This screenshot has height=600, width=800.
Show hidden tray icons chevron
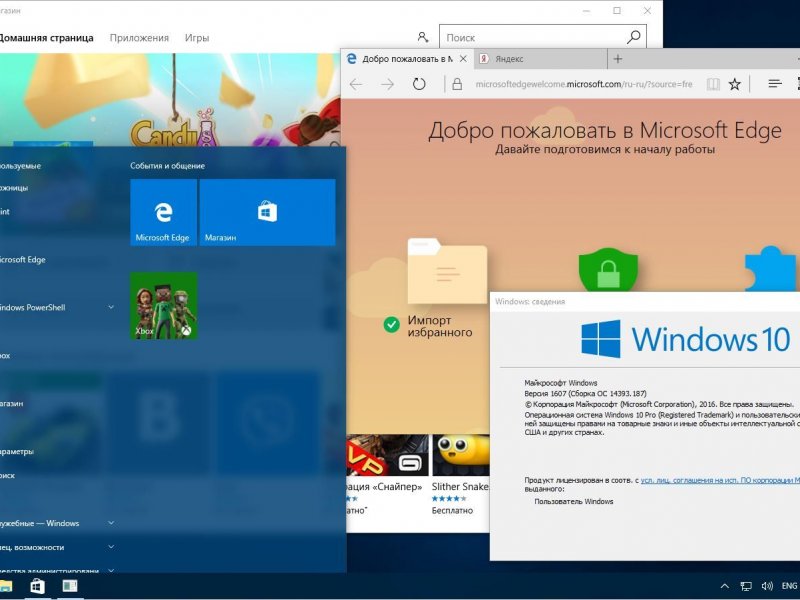pos(724,586)
